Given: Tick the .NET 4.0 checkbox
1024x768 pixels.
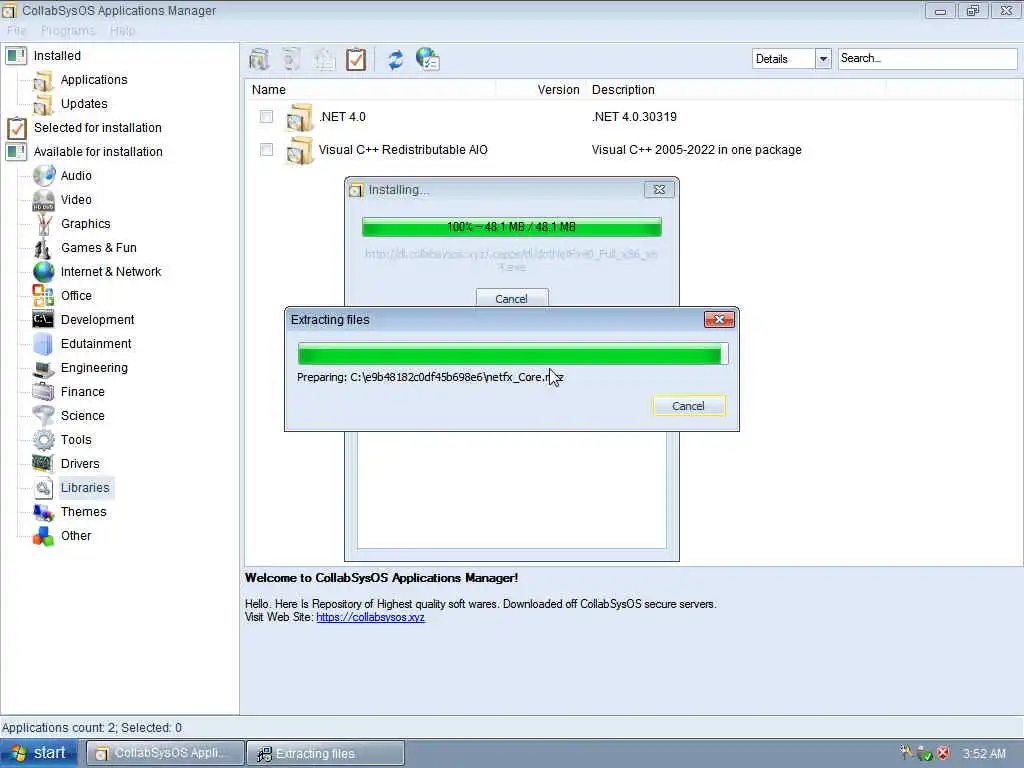Looking at the screenshot, I should click(x=266, y=117).
